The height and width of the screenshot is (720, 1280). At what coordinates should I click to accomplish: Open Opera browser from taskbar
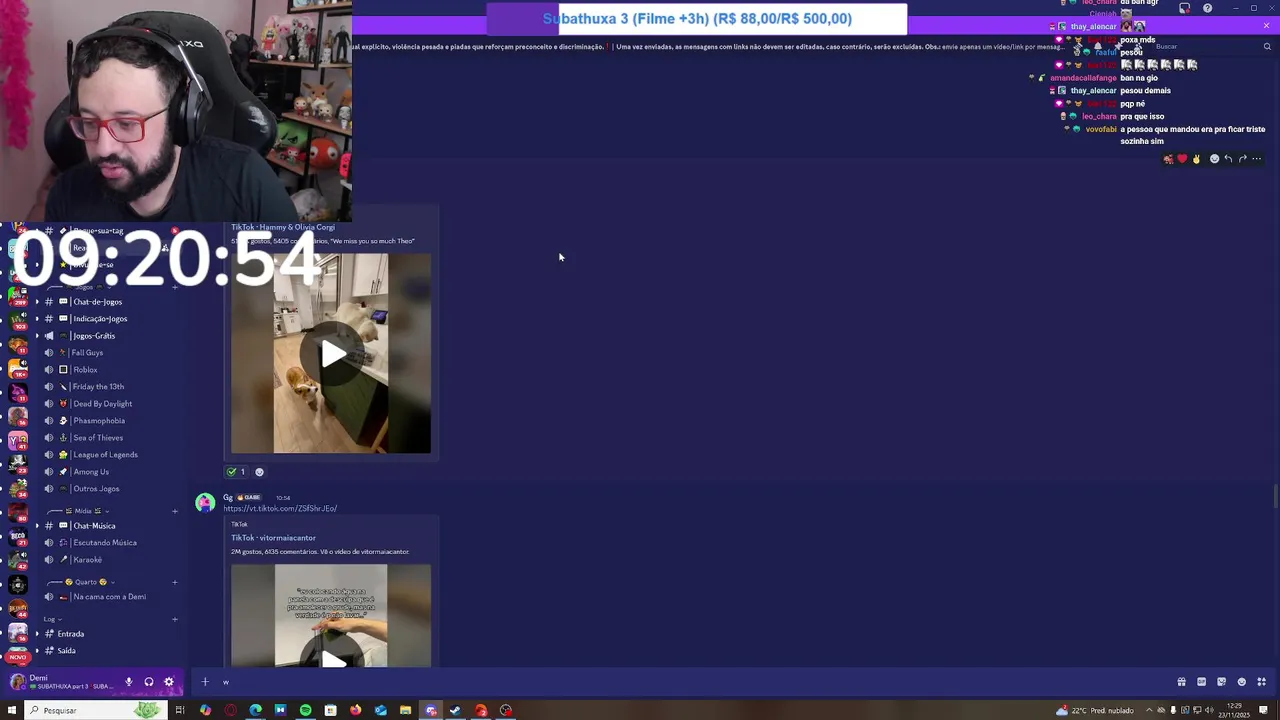point(231,710)
